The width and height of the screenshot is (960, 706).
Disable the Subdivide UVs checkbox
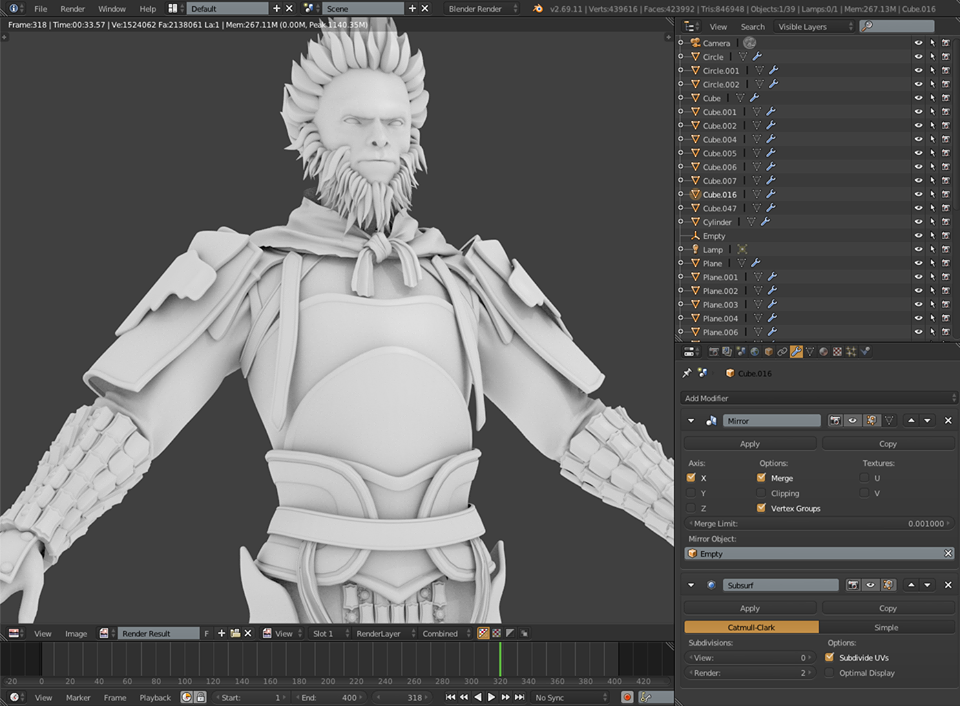(x=830, y=658)
